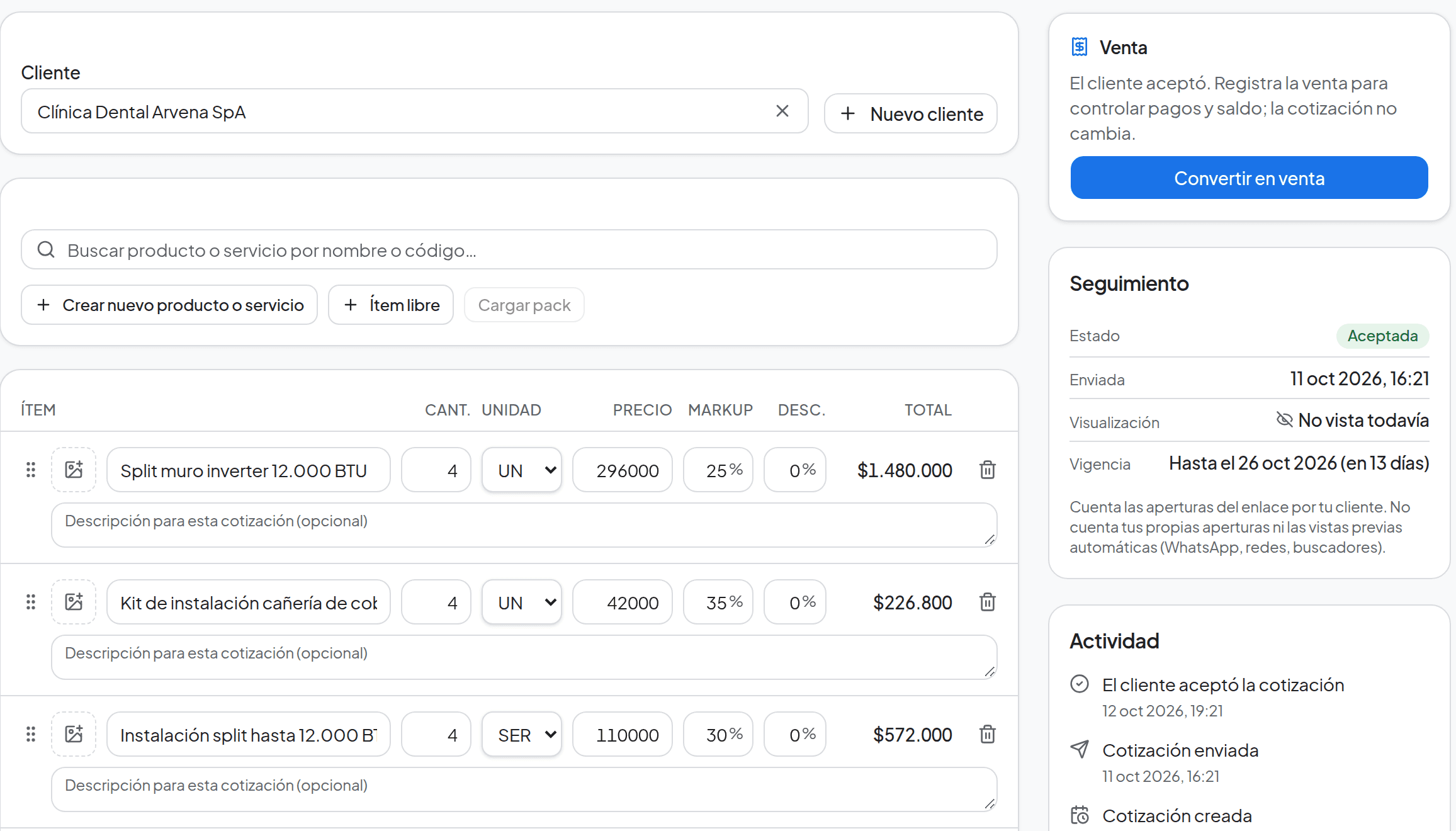
Task: Click description box under Instalación split
Action: click(x=524, y=789)
